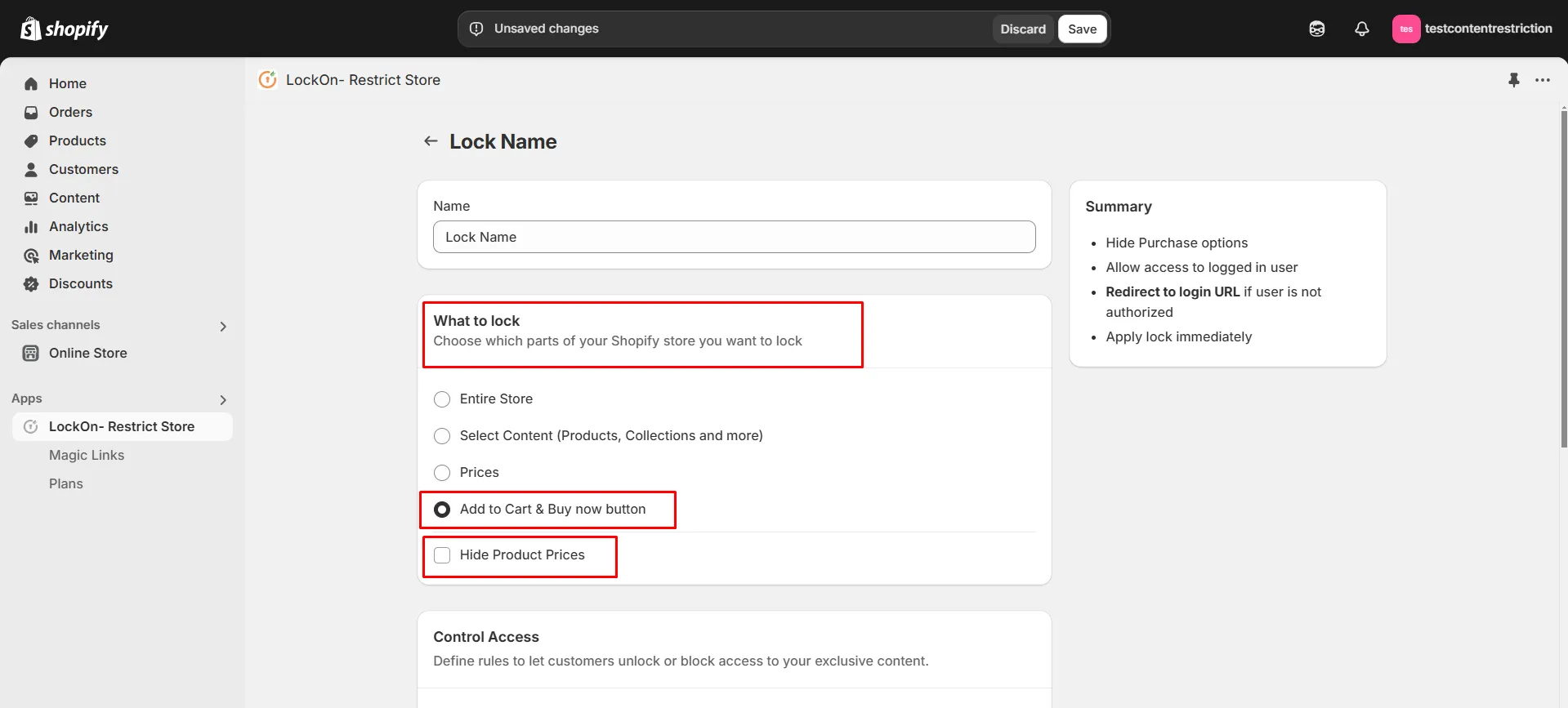The image size is (1568, 708).
Task: Open Customers in the sidebar
Action: [x=83, y=169]
